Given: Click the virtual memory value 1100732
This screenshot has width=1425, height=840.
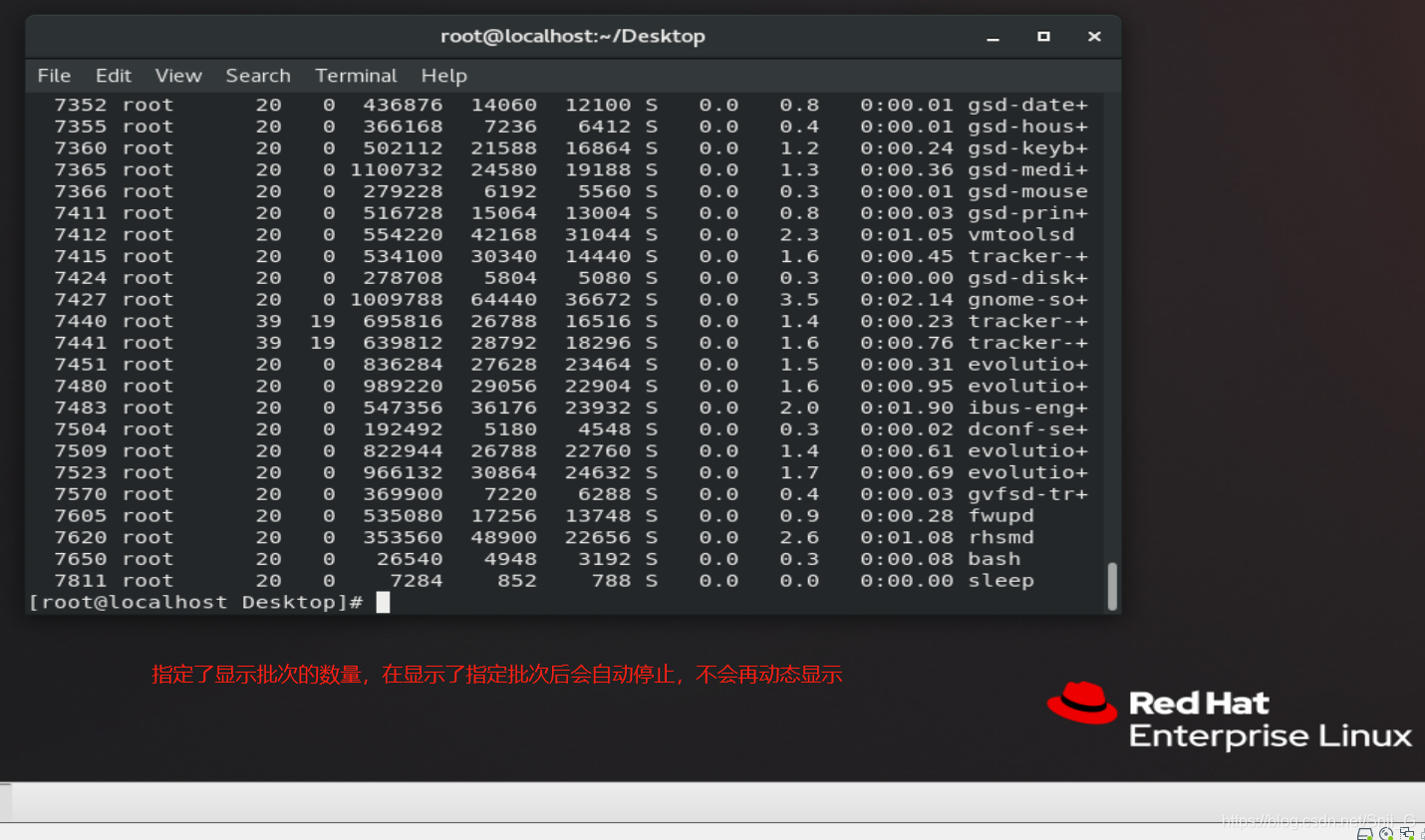Looking at the screenshot, I should pos(396,169).
